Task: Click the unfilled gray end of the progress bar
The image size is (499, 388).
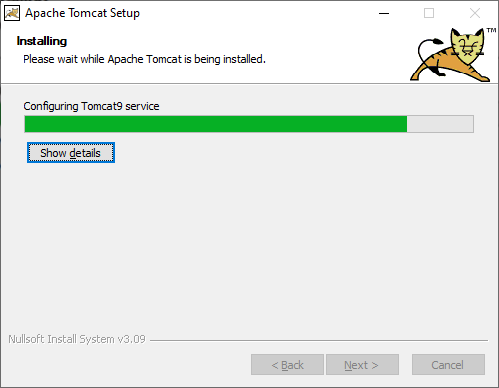Action: (440, 124)
